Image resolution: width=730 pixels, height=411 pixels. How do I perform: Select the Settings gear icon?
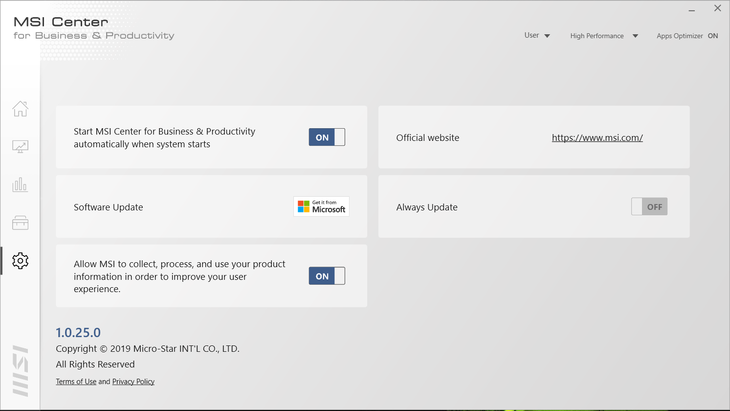20,260
